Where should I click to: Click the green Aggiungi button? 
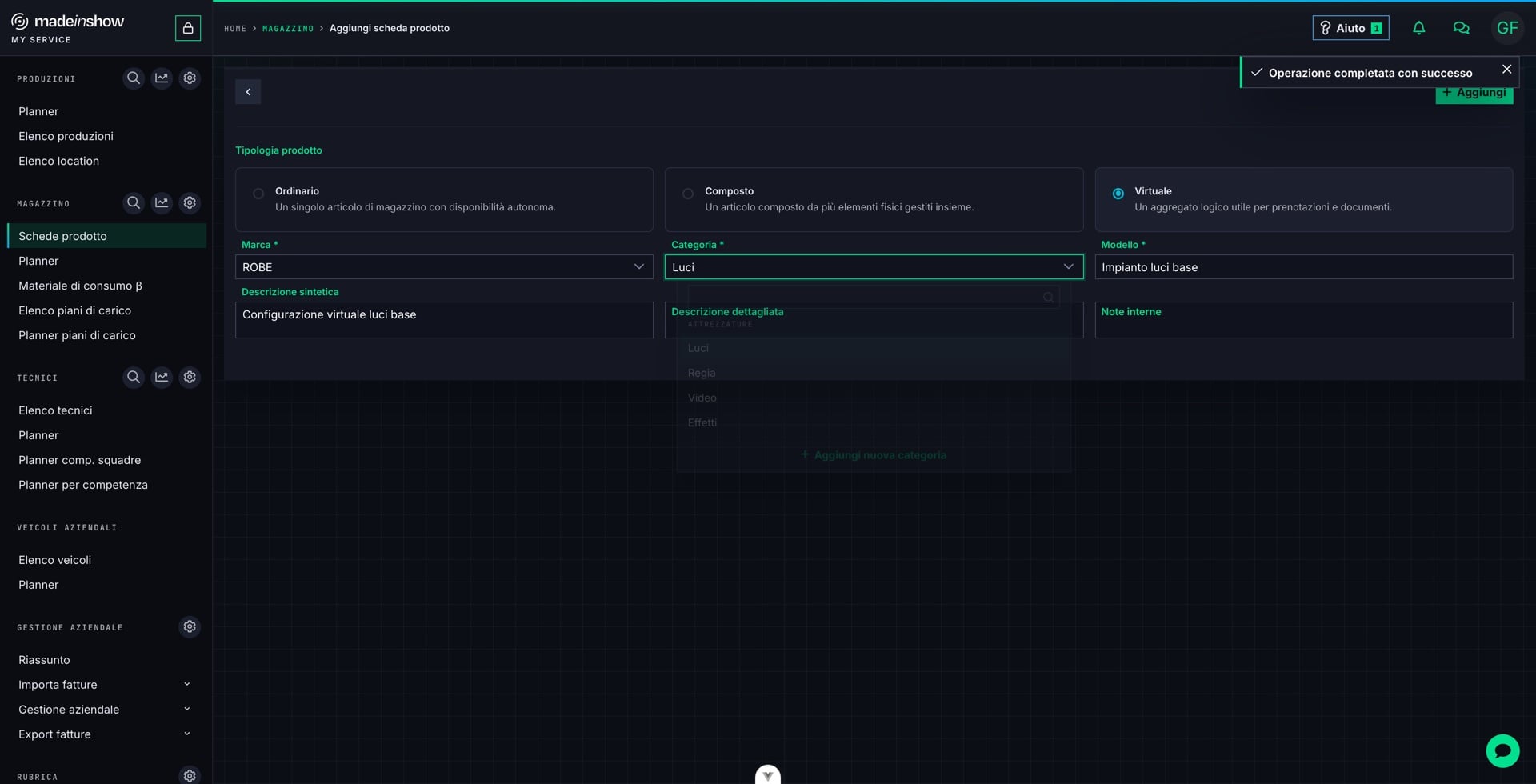click(x=1474, y=95)
